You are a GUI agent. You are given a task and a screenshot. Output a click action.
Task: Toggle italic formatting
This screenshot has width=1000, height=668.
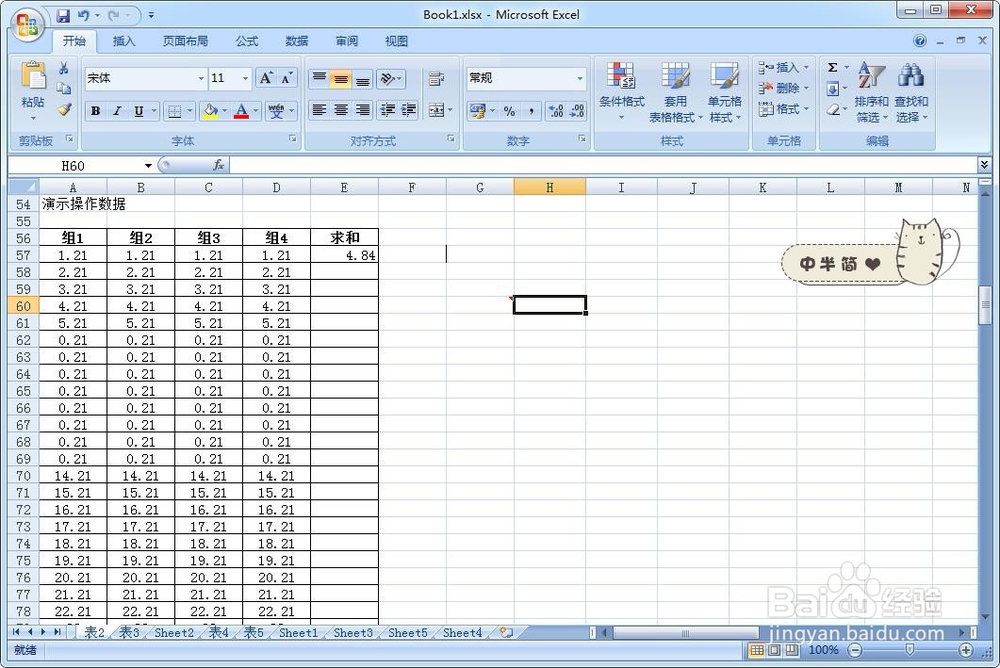(x=117, y=111)
